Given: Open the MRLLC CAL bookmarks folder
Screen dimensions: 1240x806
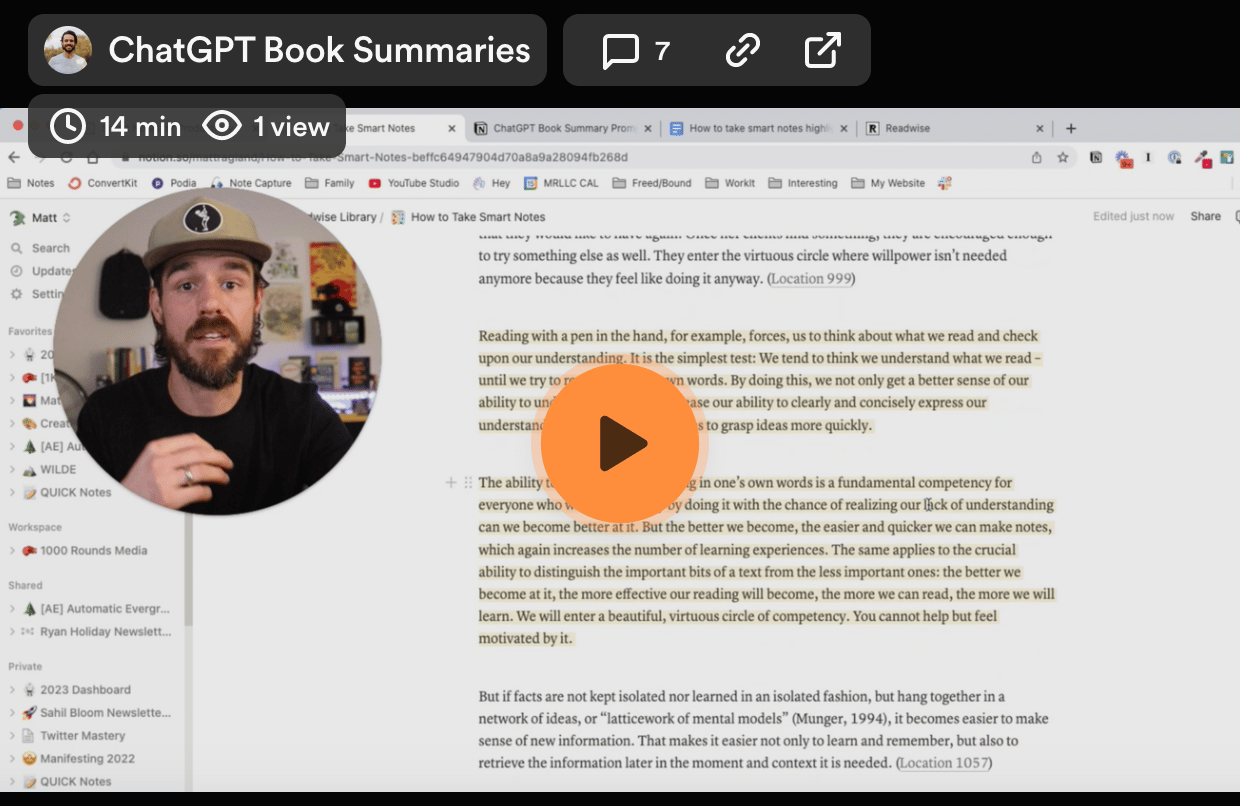Looking at the screenshot, I should point(561,183).
